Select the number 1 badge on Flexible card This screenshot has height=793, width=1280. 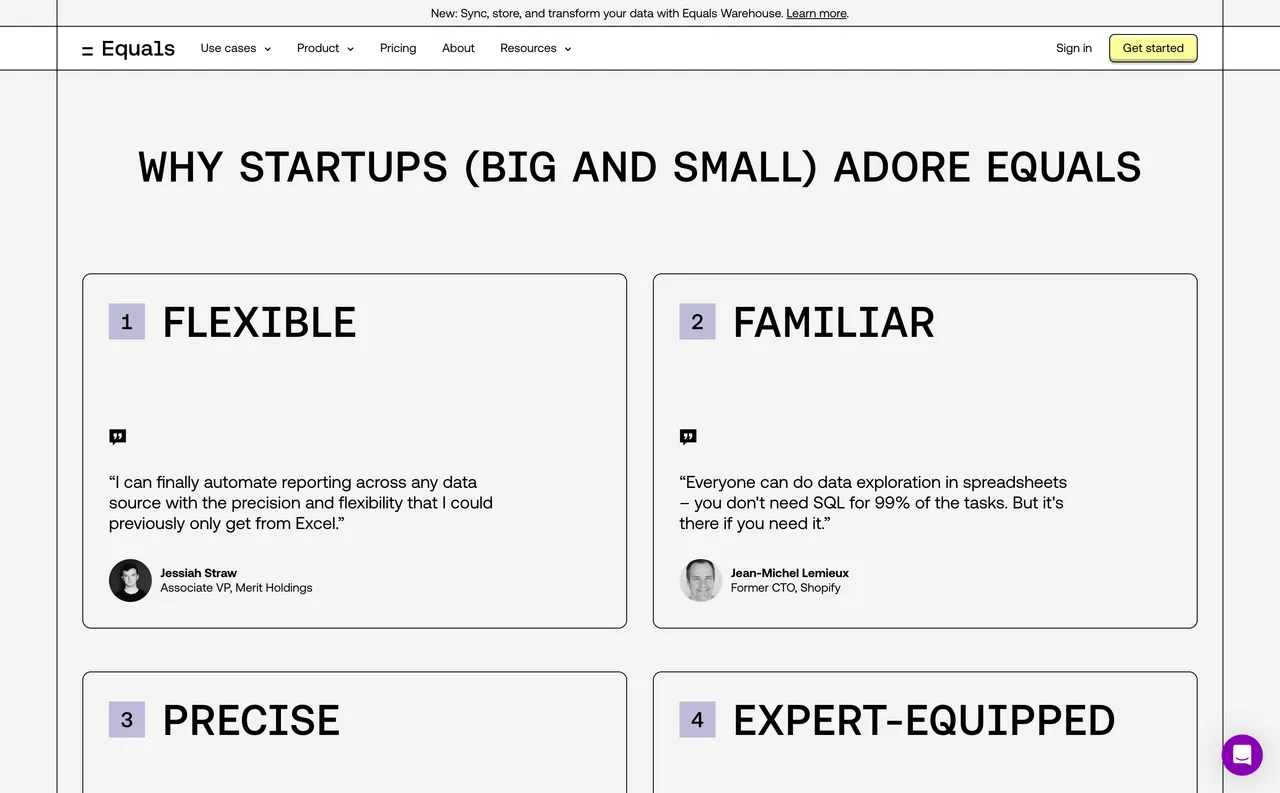[x=126, y=321]
